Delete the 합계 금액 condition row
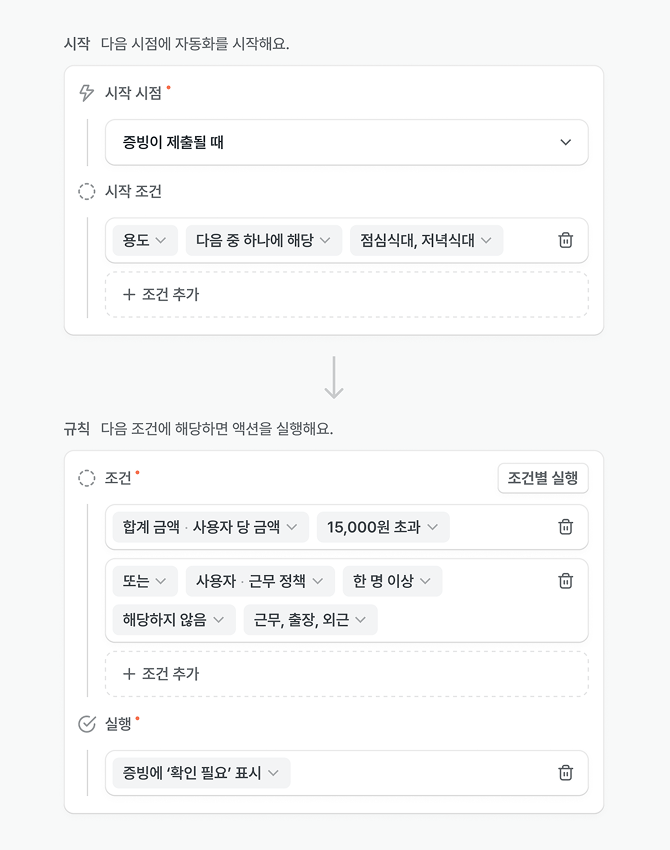Screen dimensions: 670x850 [565, 527]
